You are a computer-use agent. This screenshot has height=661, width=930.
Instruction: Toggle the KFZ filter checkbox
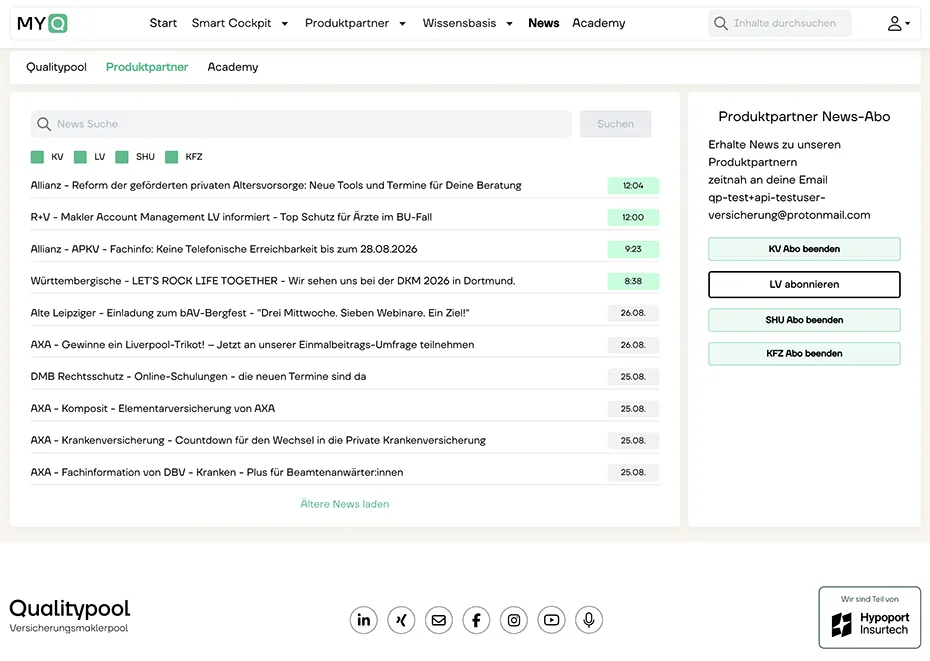(171, 157)
